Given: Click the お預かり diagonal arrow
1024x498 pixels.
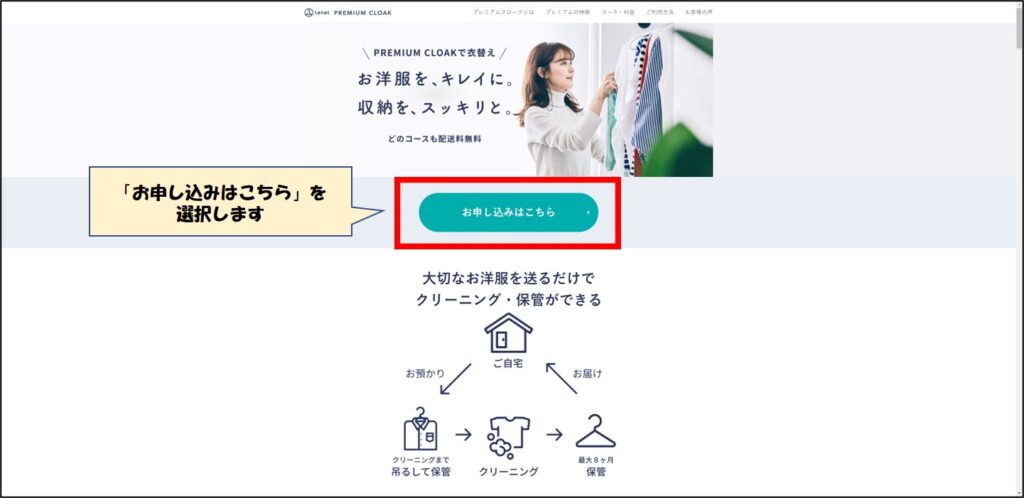Looking at the screenshot, I should (455, 379).
